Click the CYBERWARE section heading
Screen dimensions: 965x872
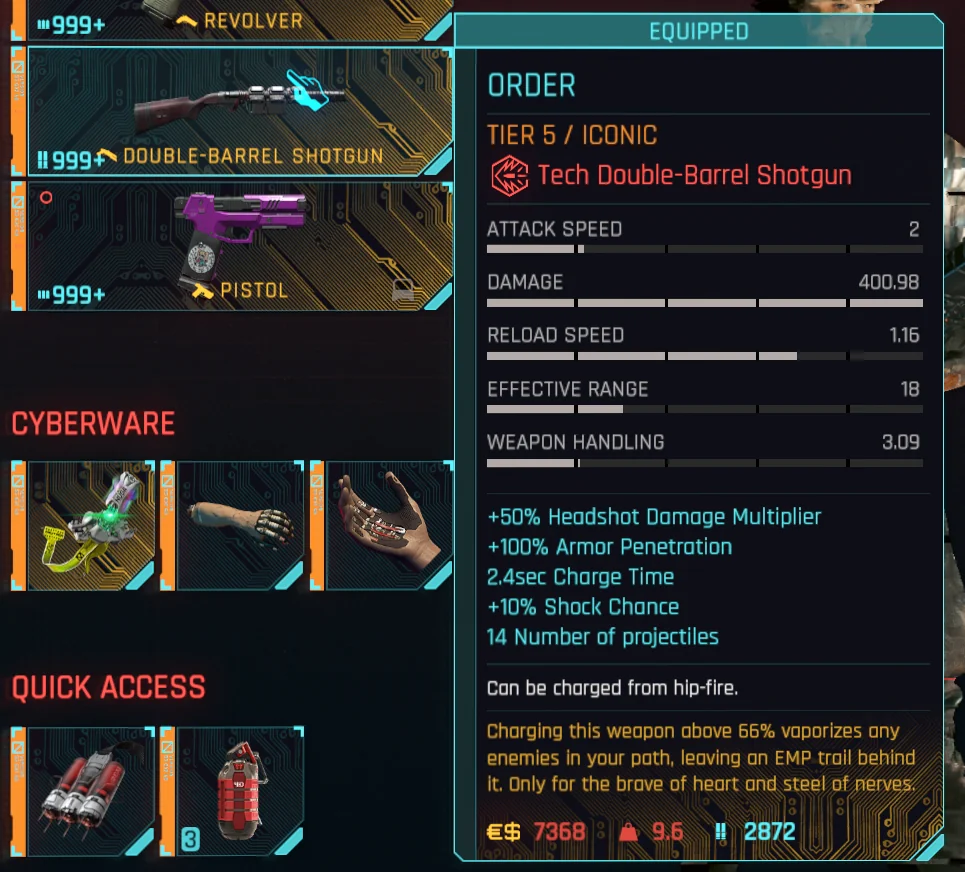(93, 423)
